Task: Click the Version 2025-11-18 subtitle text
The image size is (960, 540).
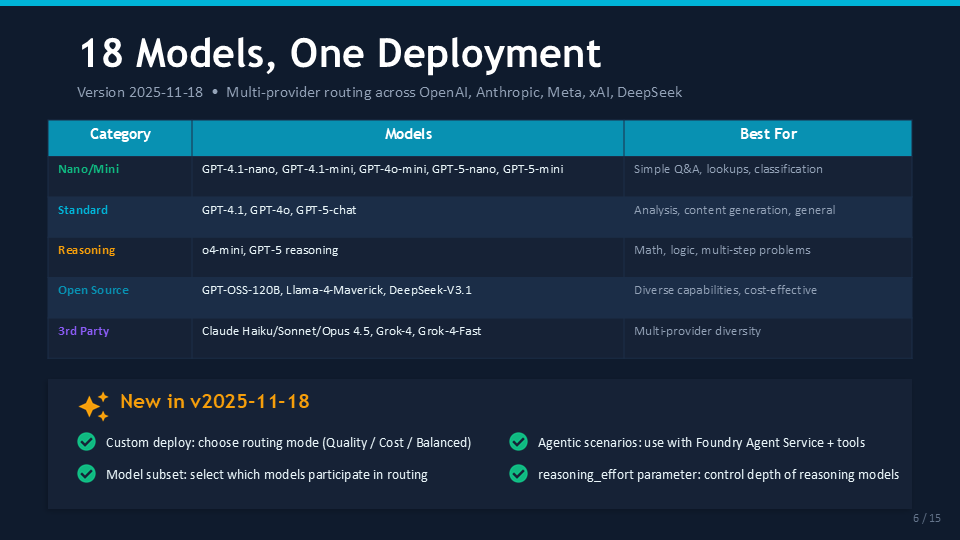Action: (380, 92)
